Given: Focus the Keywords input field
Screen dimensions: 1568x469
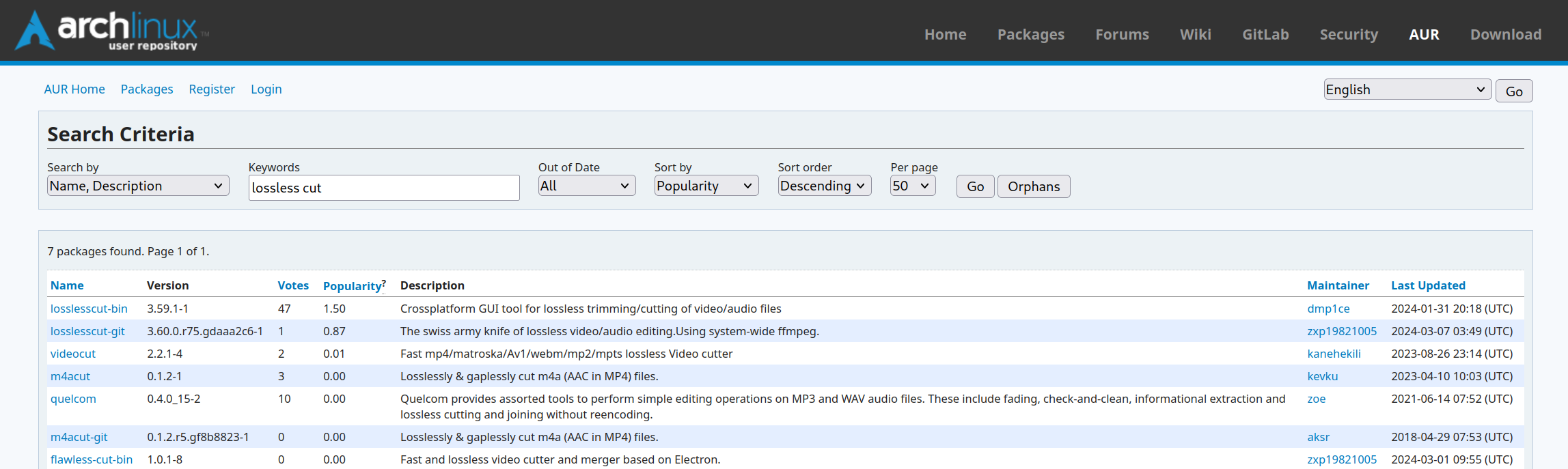Looking at the screenshot, I should 384,188.
